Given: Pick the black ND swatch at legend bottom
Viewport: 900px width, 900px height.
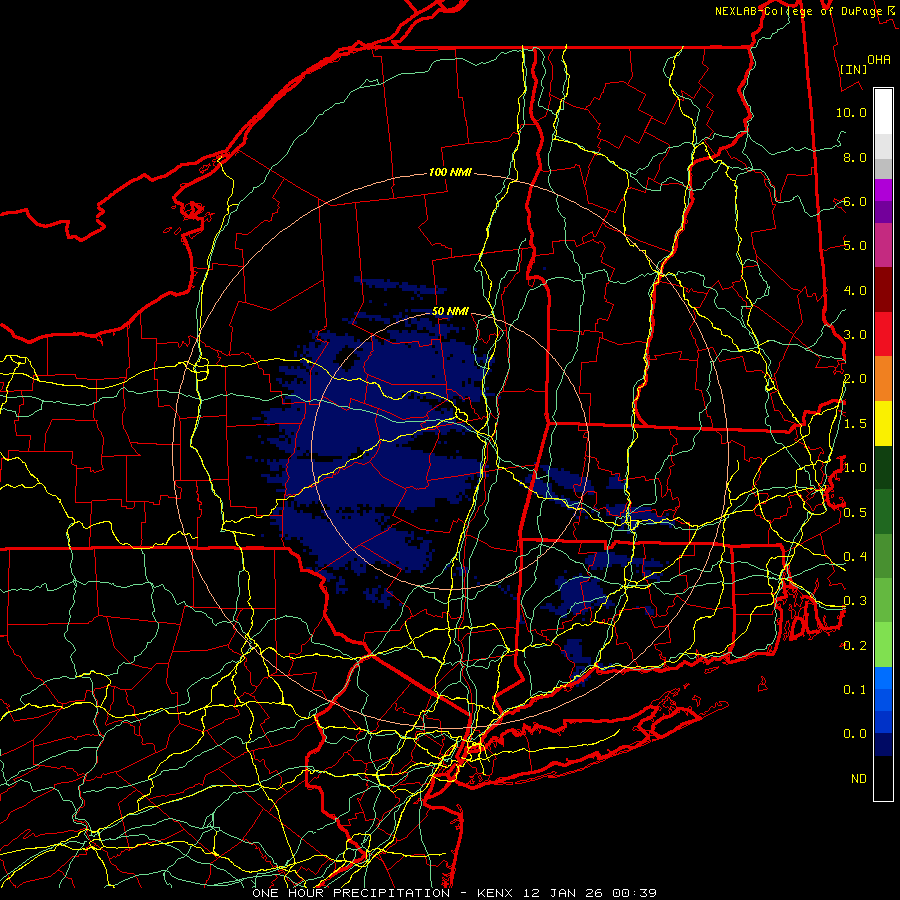Looking at the screenshot, I should coord(883,778).
